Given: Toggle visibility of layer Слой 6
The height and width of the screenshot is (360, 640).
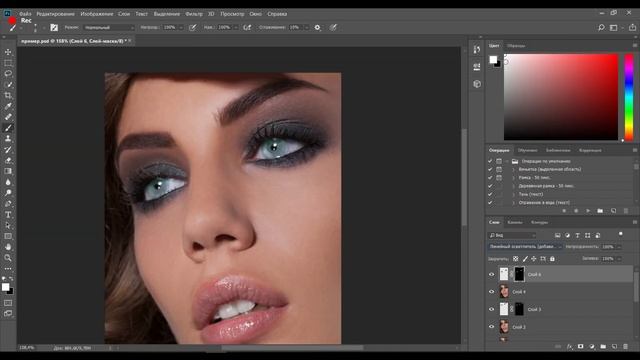Looking at the screenshot, I should (491, 274).
